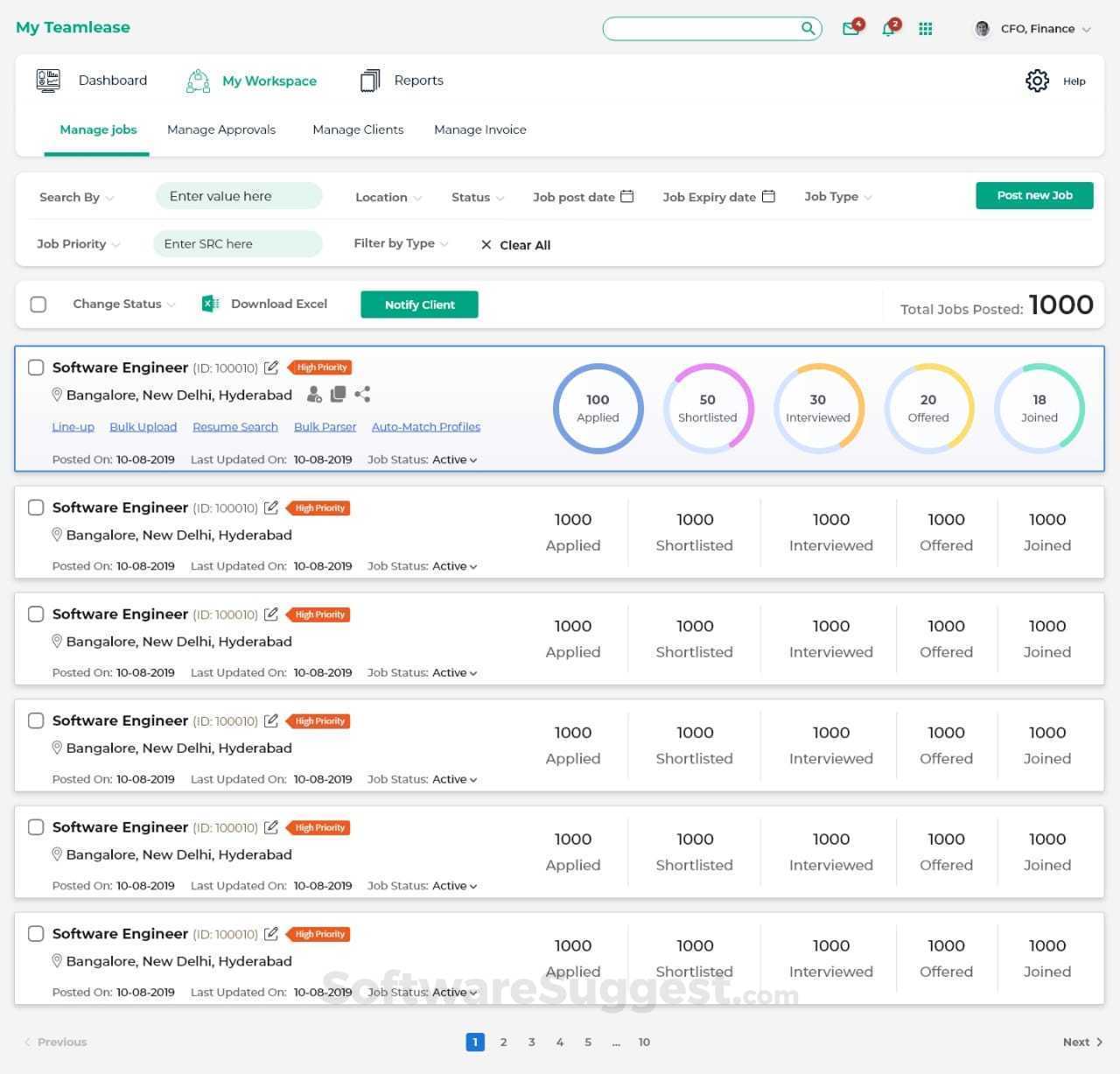Open the notifications bell
1120x1074 pixels.
tap(887, 29)
